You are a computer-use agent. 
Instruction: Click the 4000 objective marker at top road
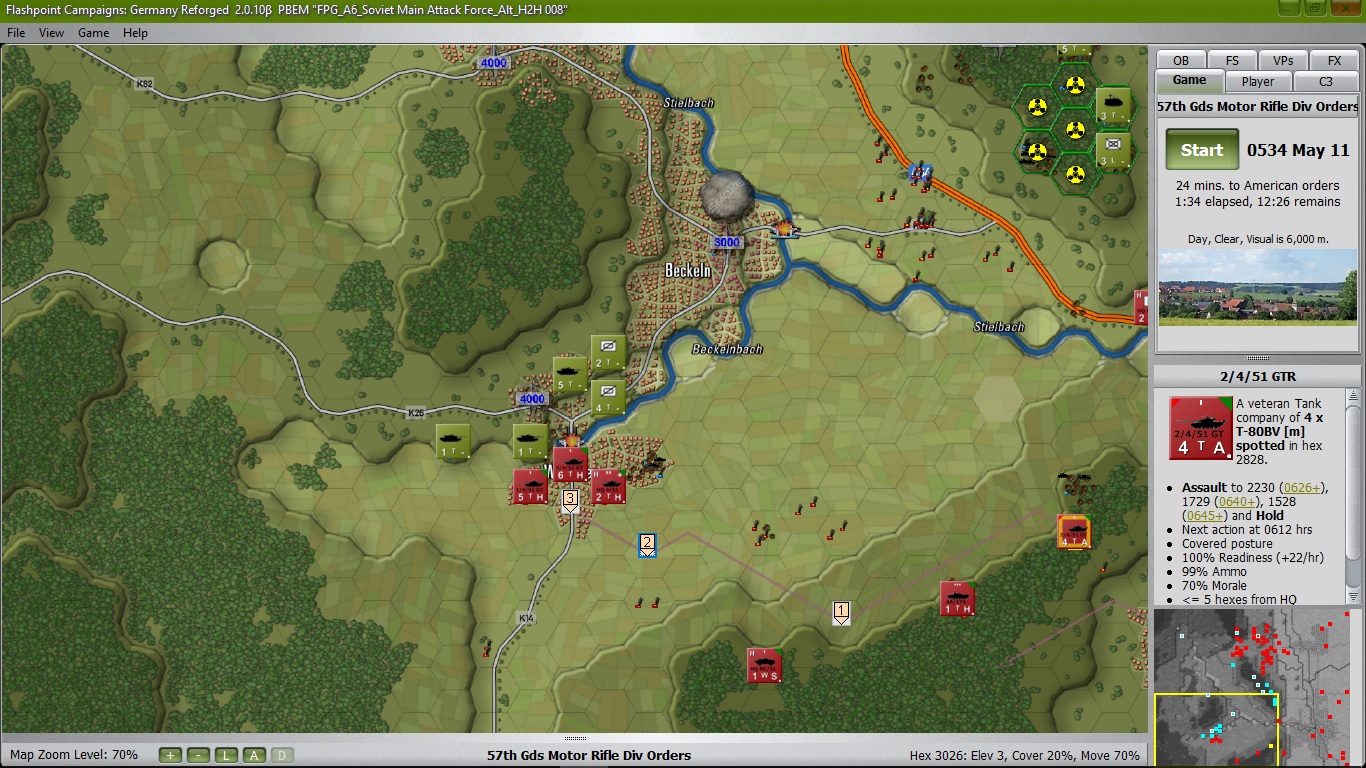pos(493,63)
